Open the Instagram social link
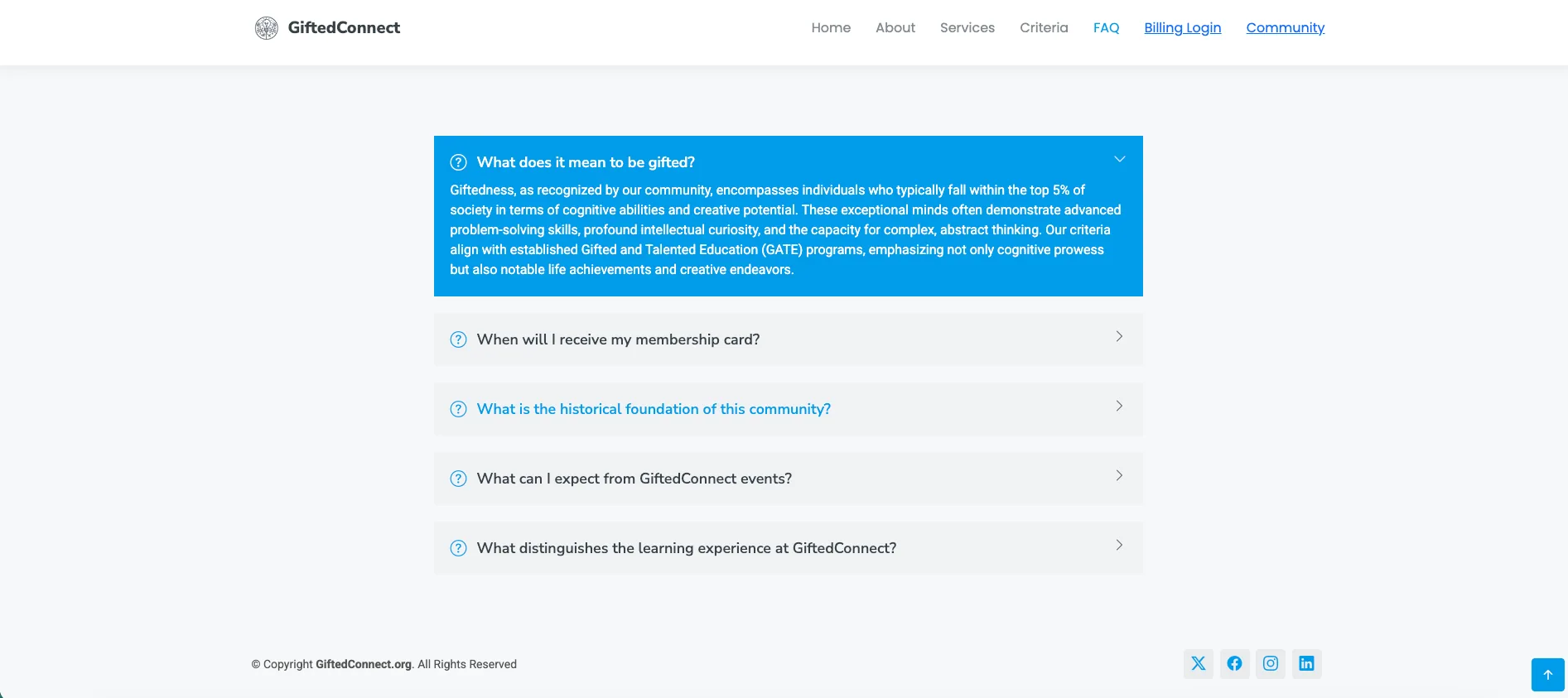The height and width of the screenshot is (698, 1568). pos(1271,664)
